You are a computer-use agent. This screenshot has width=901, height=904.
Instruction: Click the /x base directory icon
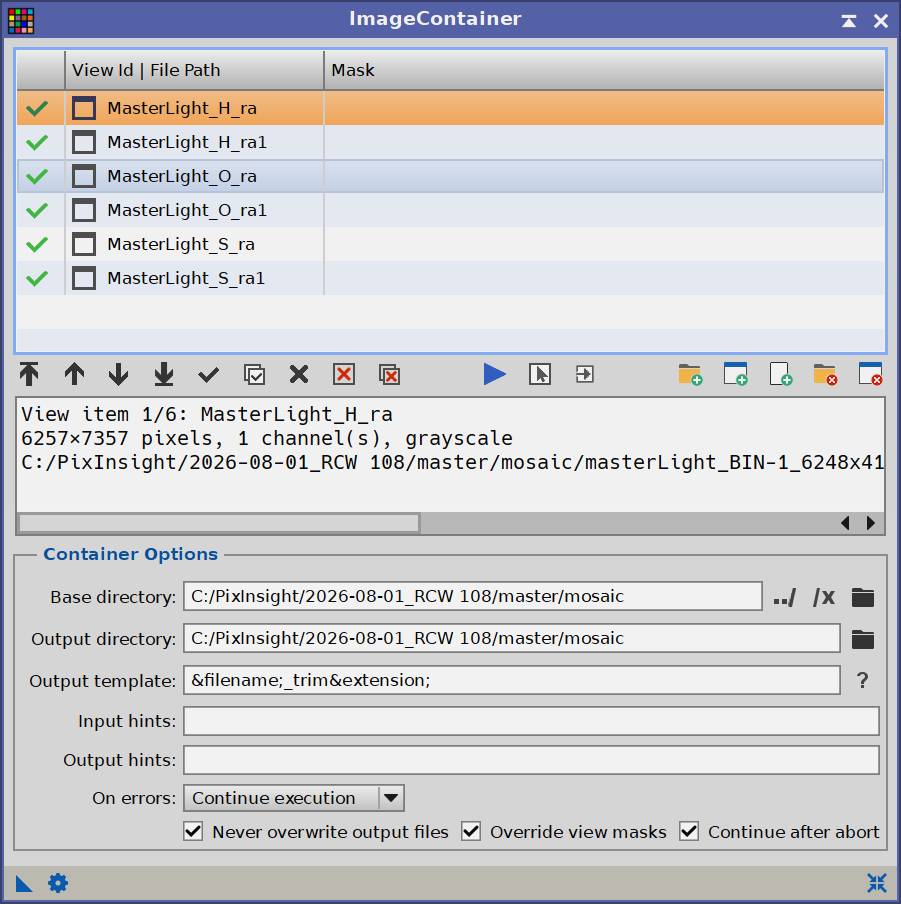[824, 597]
